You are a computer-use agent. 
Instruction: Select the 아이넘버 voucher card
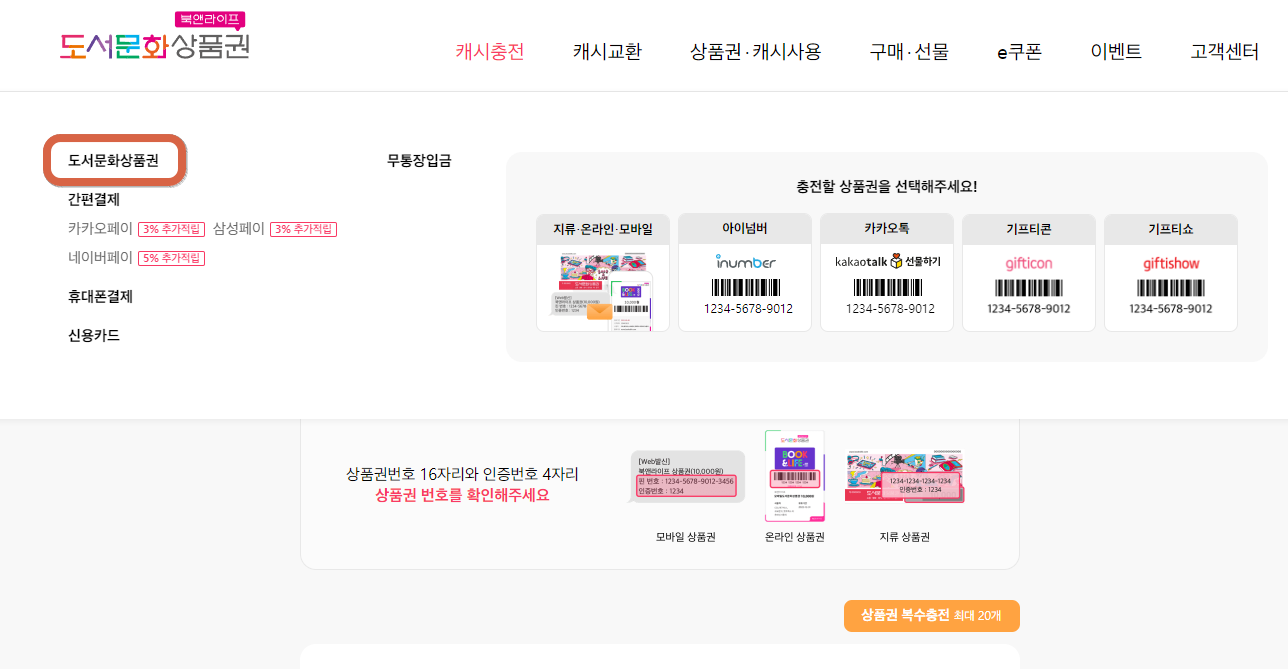(745, 273)
